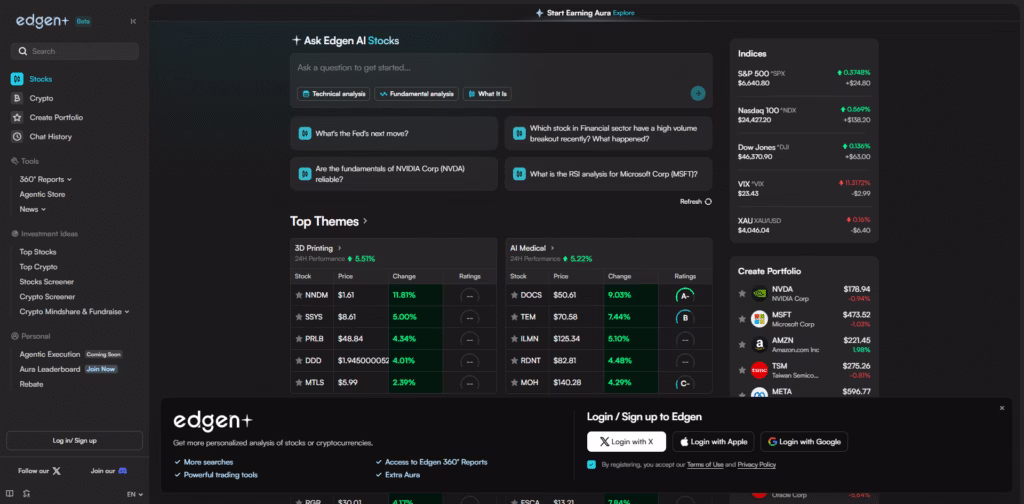Open the EN language selector
Image resolution: width=1024 pixels, height=504 pixels.
tap(133, 494)
